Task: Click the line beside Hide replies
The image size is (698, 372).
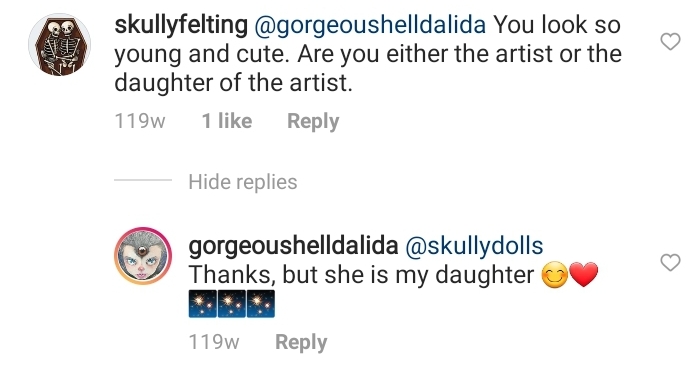Action: click(x=142, y=180)
